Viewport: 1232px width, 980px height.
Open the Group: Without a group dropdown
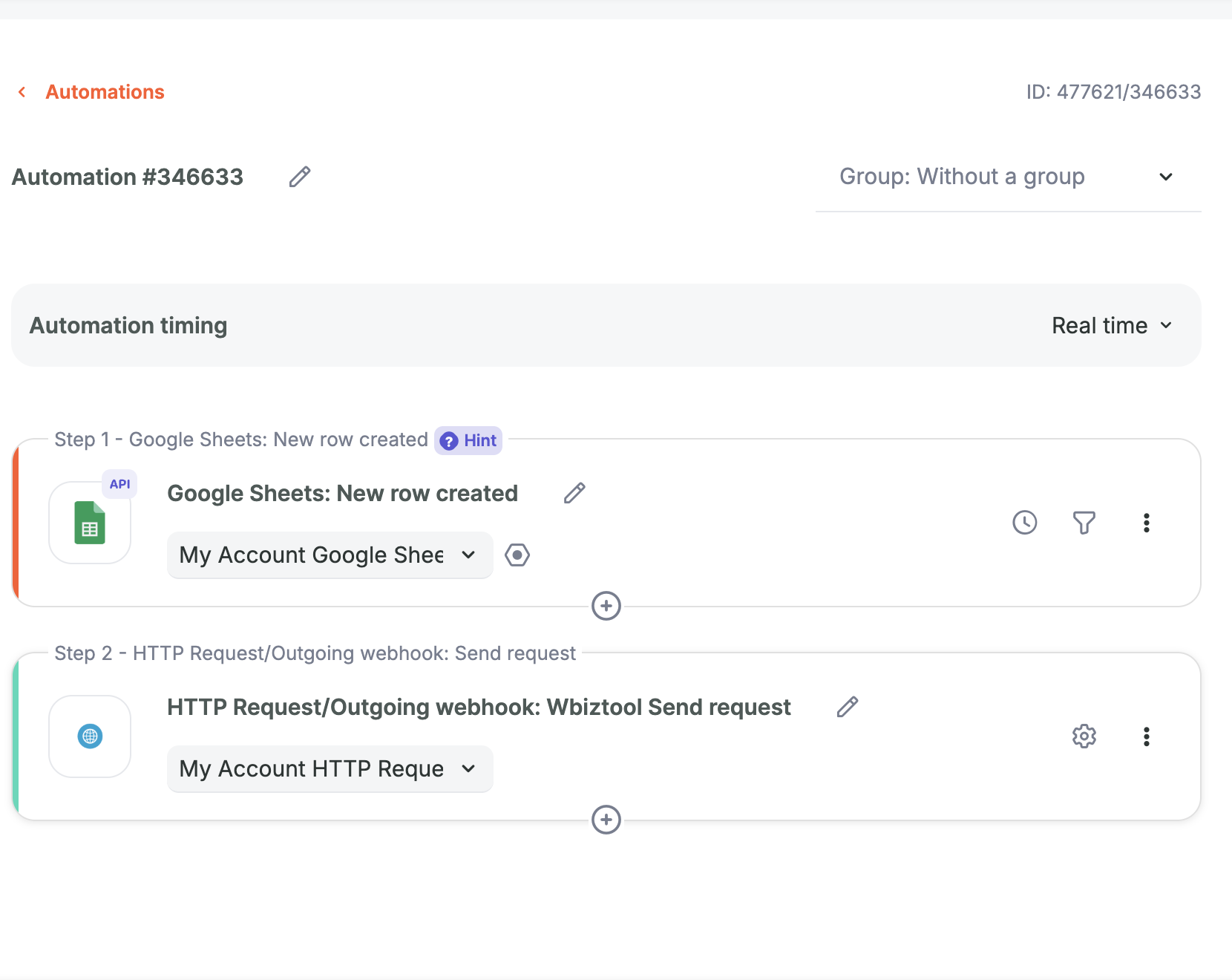click(x=1008, y=177)
